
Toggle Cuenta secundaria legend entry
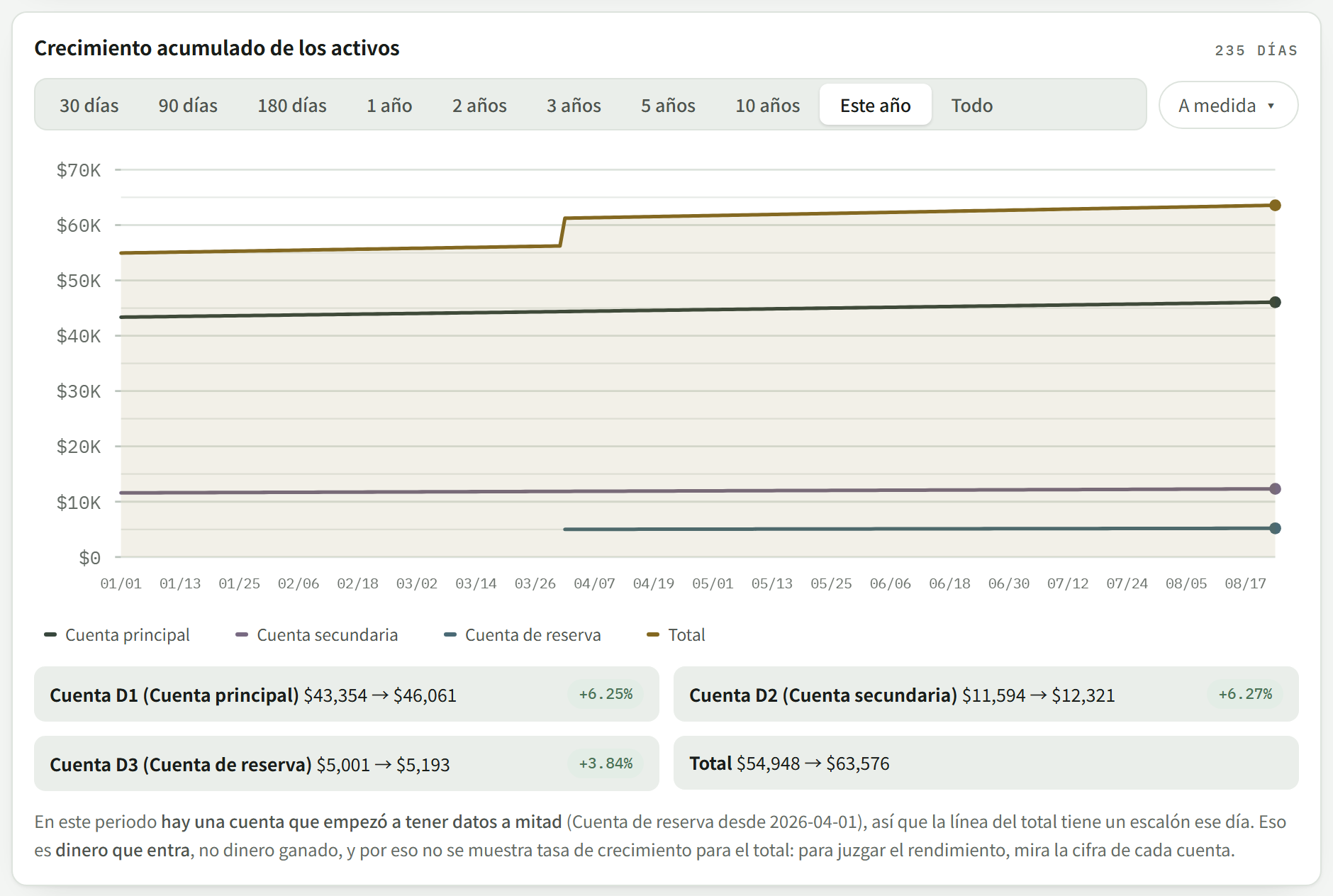pos(317,634)
